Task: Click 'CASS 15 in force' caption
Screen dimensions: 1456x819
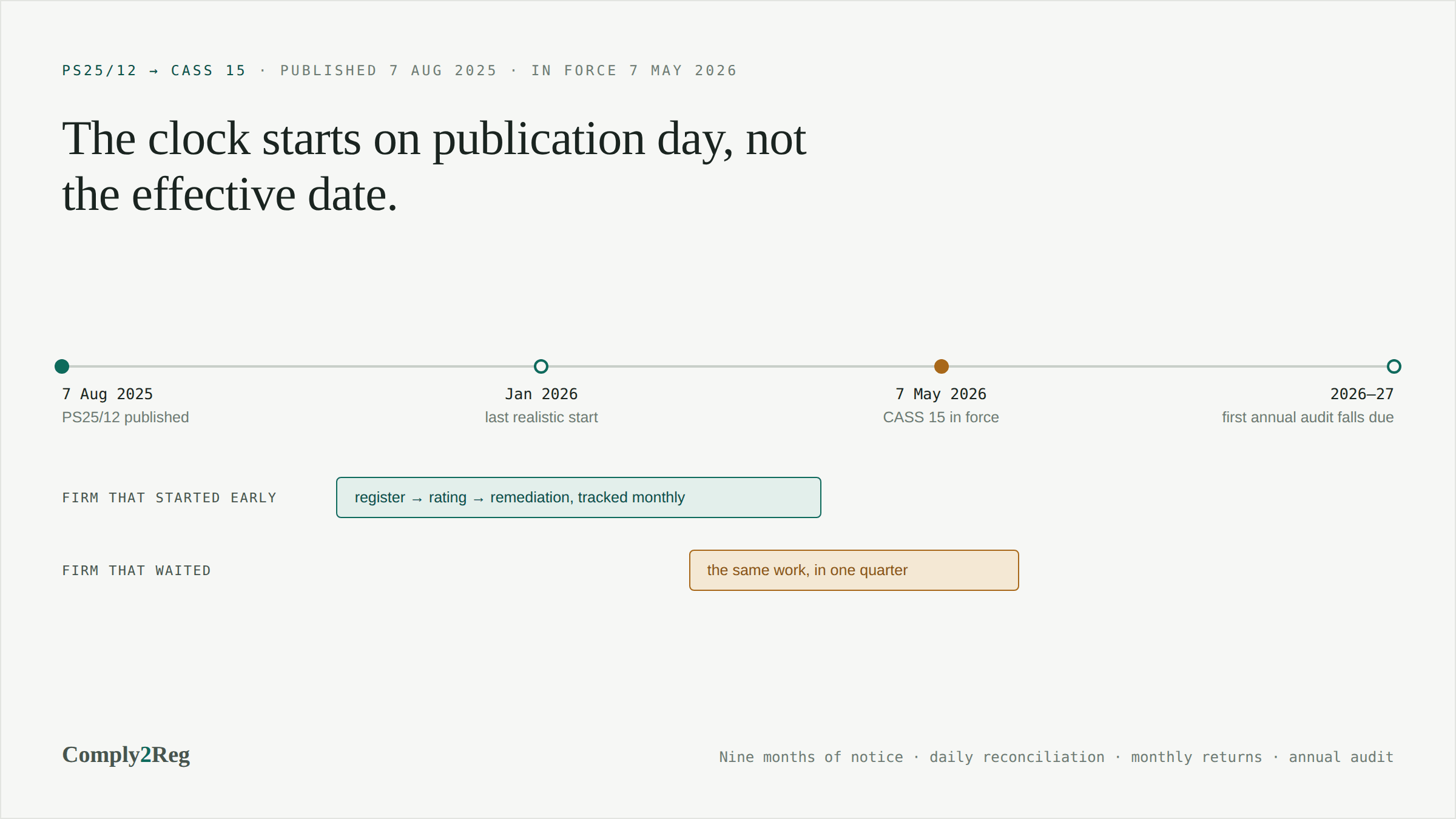Action: 941,417
